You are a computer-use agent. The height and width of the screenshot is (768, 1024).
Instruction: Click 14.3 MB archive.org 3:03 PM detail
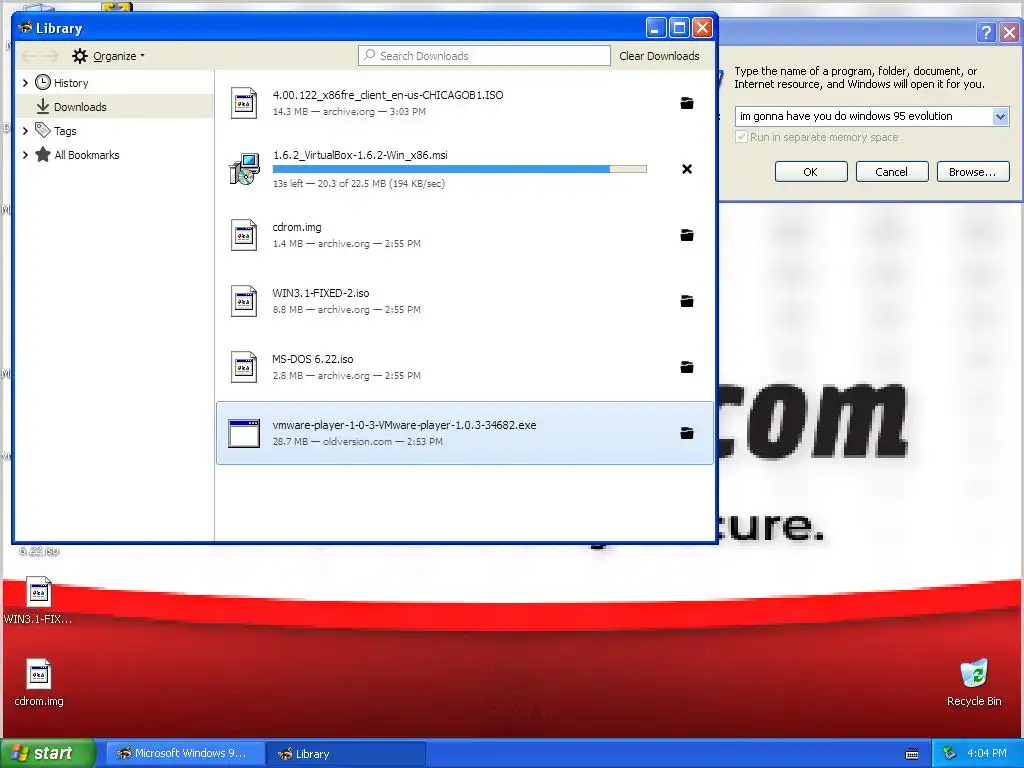click(x=349, y=112)
